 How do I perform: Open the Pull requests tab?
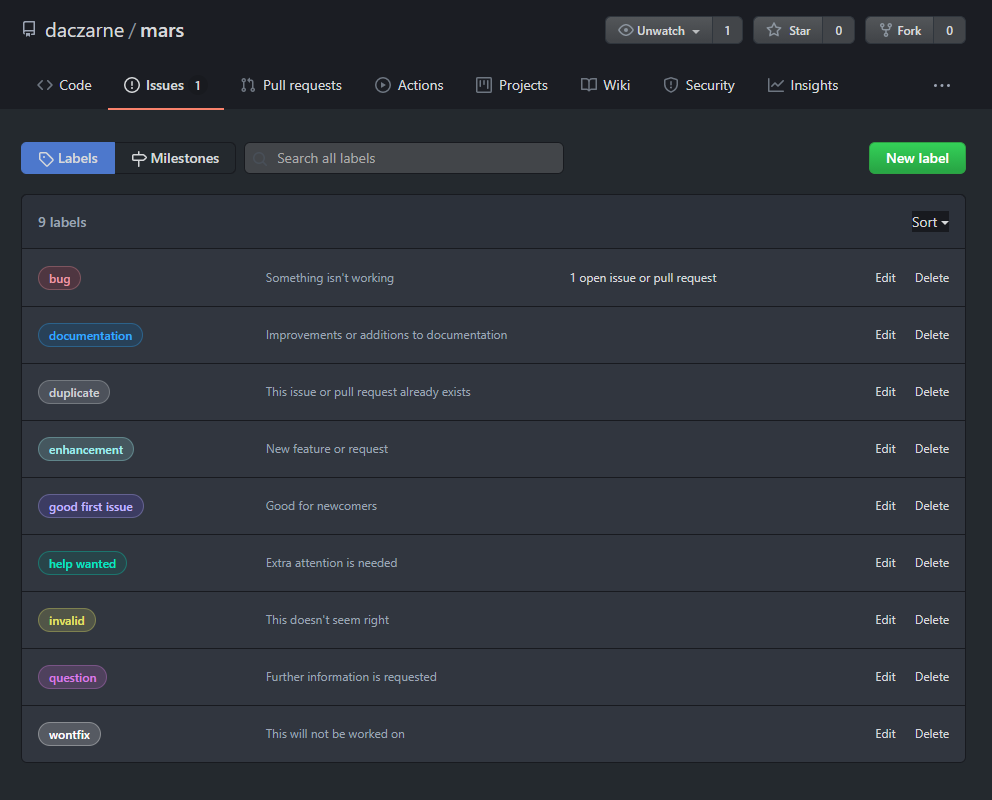pos(291,85)
